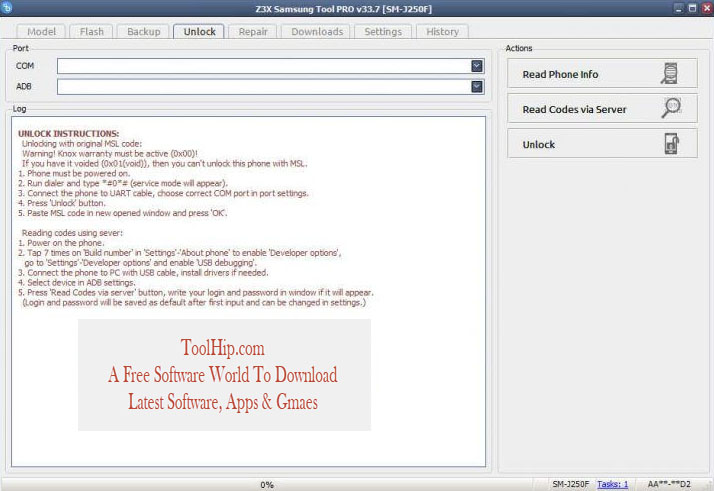This screenshot has width=714, height=491.
Task: Expand the COM port dropdown arrow
Action: click(x=477, y=66)
